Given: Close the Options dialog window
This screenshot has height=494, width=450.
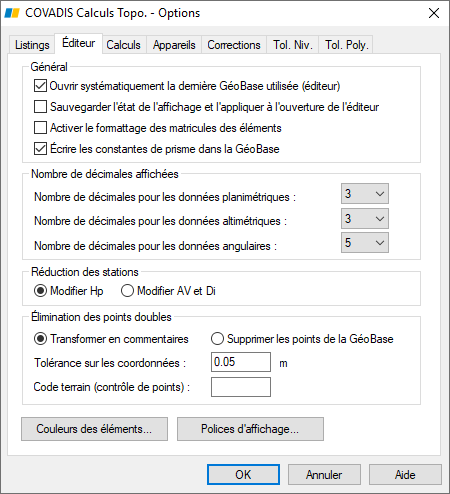Looking at the screenshot, I should pyautogui.click(x=434, y=13).
